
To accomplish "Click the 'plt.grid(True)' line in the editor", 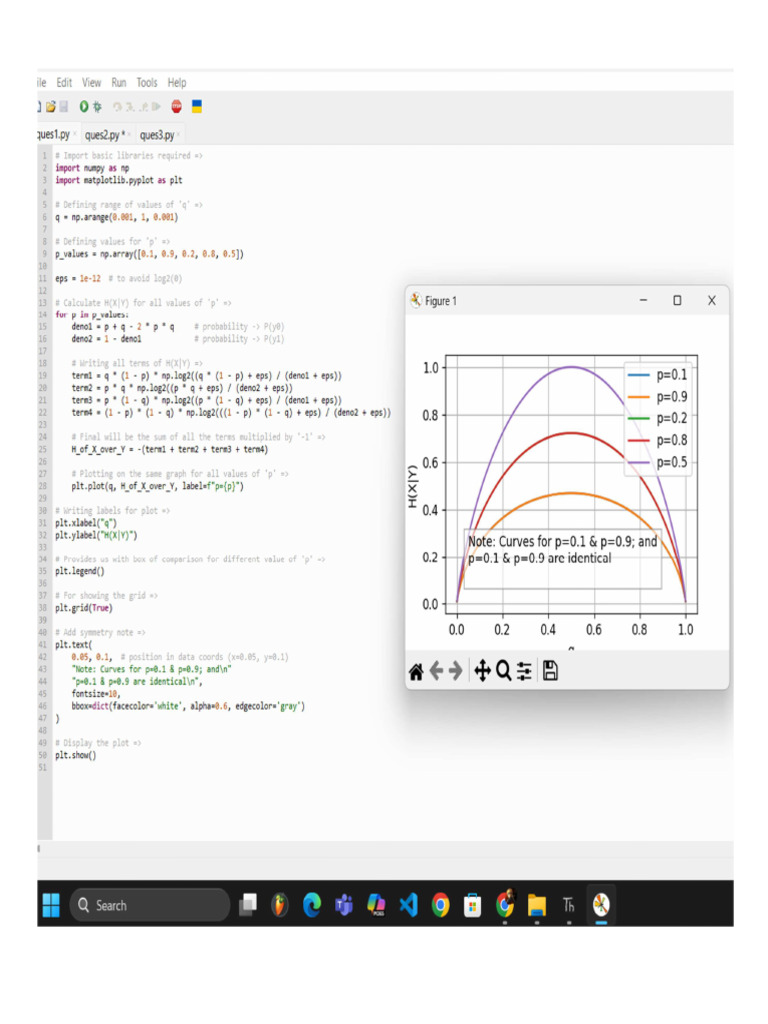I will pyautogui.click(x=84, y=608).
